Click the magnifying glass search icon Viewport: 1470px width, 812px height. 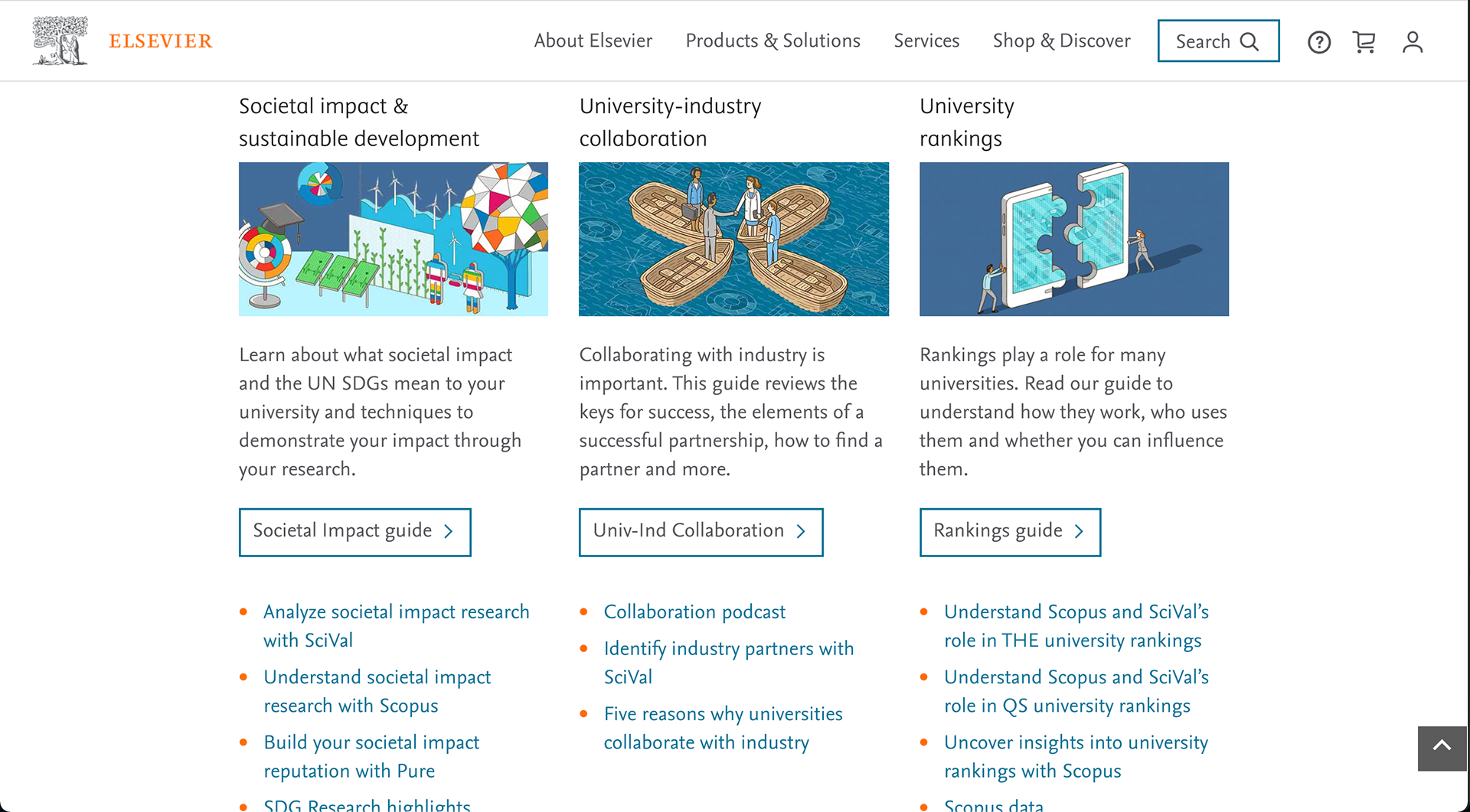[1249, 42]
